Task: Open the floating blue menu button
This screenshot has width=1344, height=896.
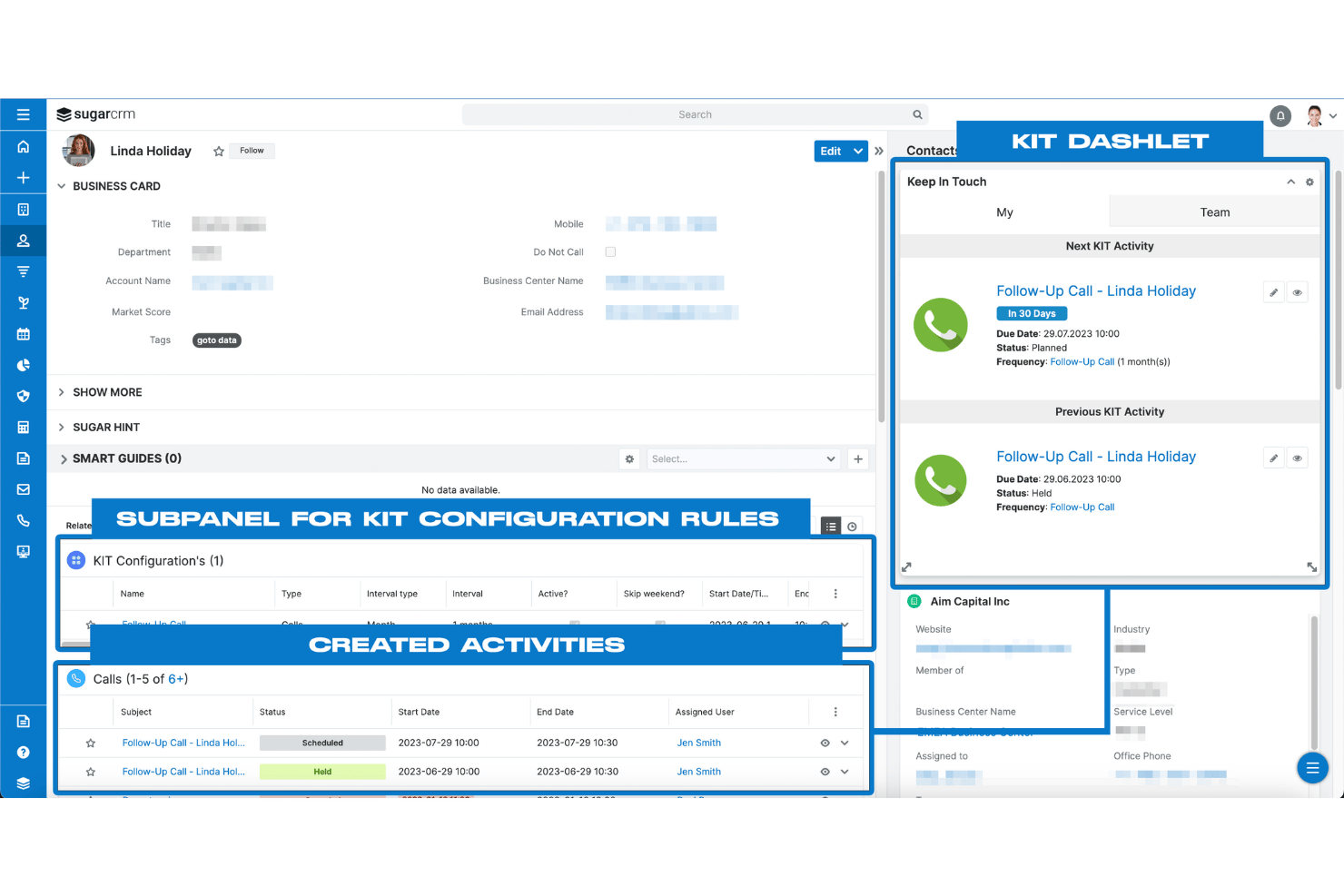Action: coord(1312,768)
